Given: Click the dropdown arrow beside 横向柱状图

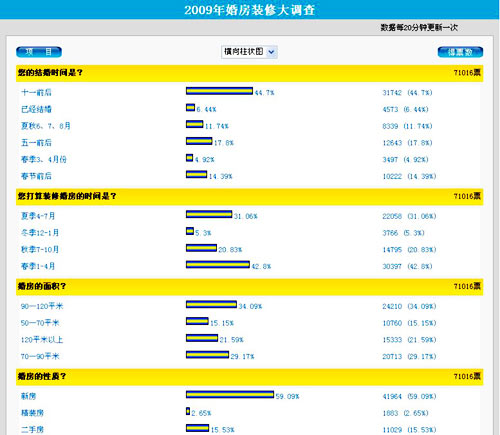Looking at the screenshot, I should tap(271, 52).
